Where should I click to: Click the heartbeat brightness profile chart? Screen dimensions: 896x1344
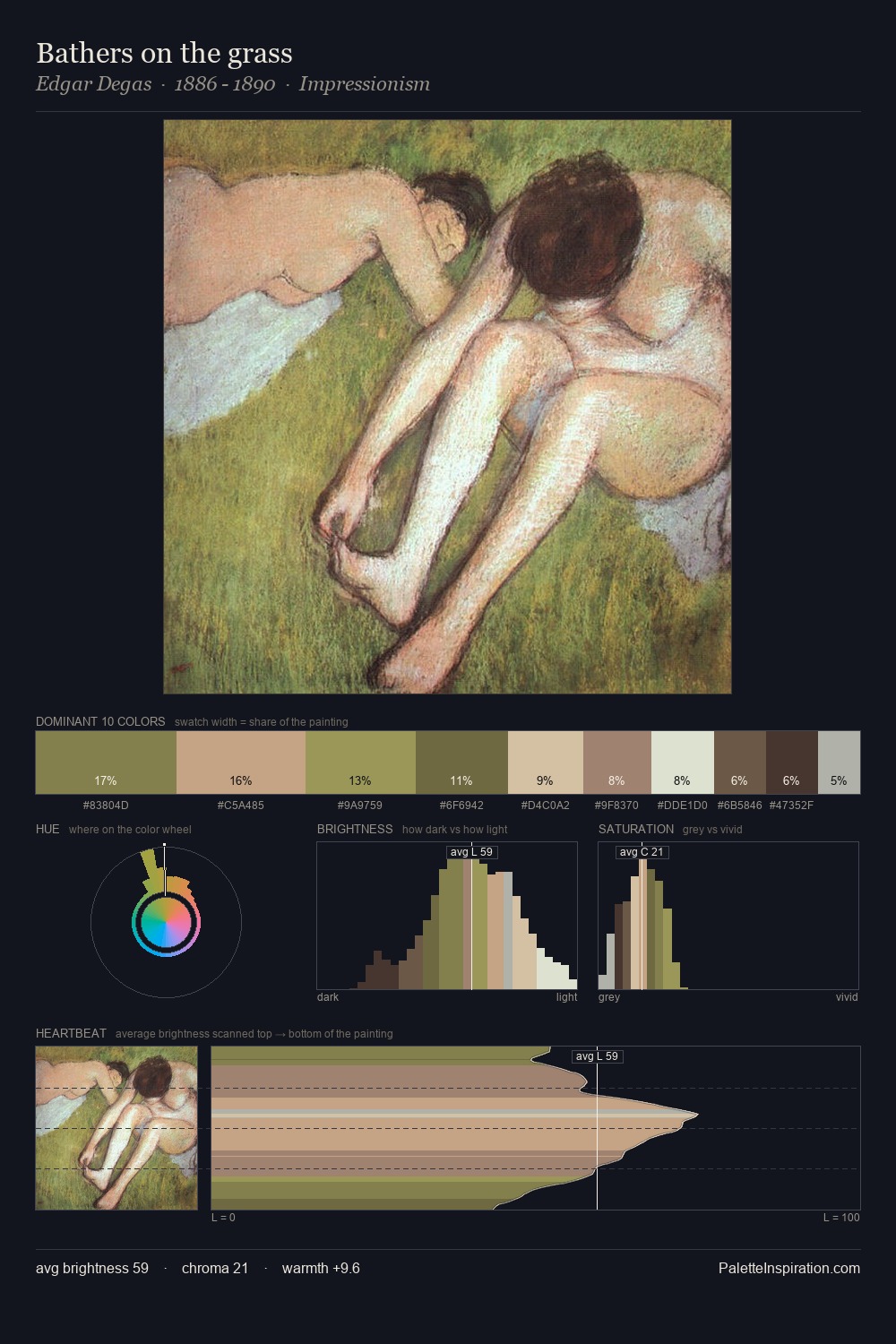coord(536,1128)
